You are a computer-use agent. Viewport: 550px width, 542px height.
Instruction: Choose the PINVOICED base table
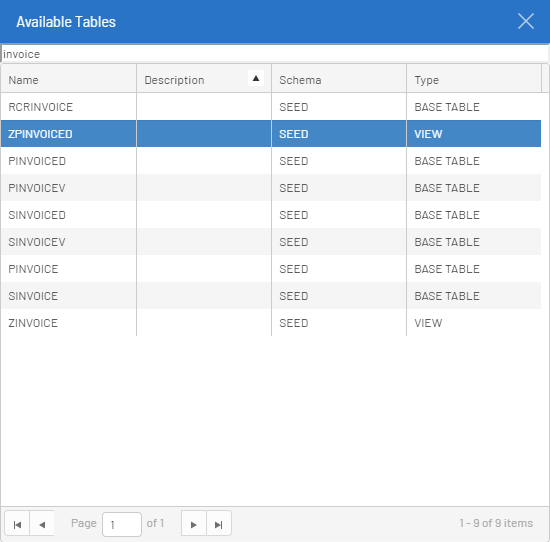(x=271, y=161)
